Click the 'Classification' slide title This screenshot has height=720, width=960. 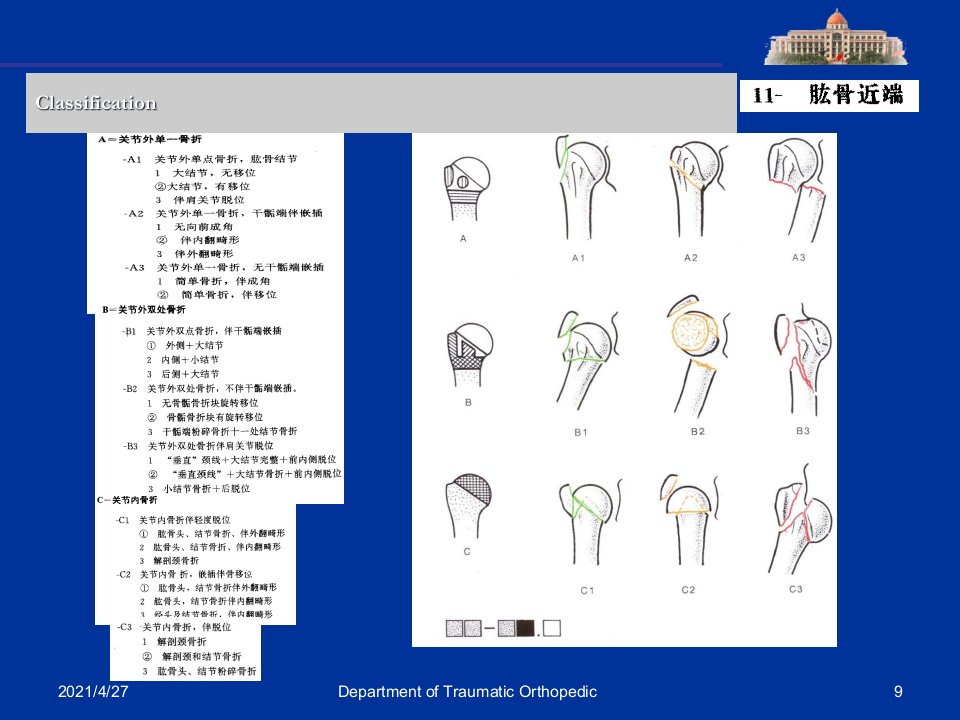pos(96,103)
